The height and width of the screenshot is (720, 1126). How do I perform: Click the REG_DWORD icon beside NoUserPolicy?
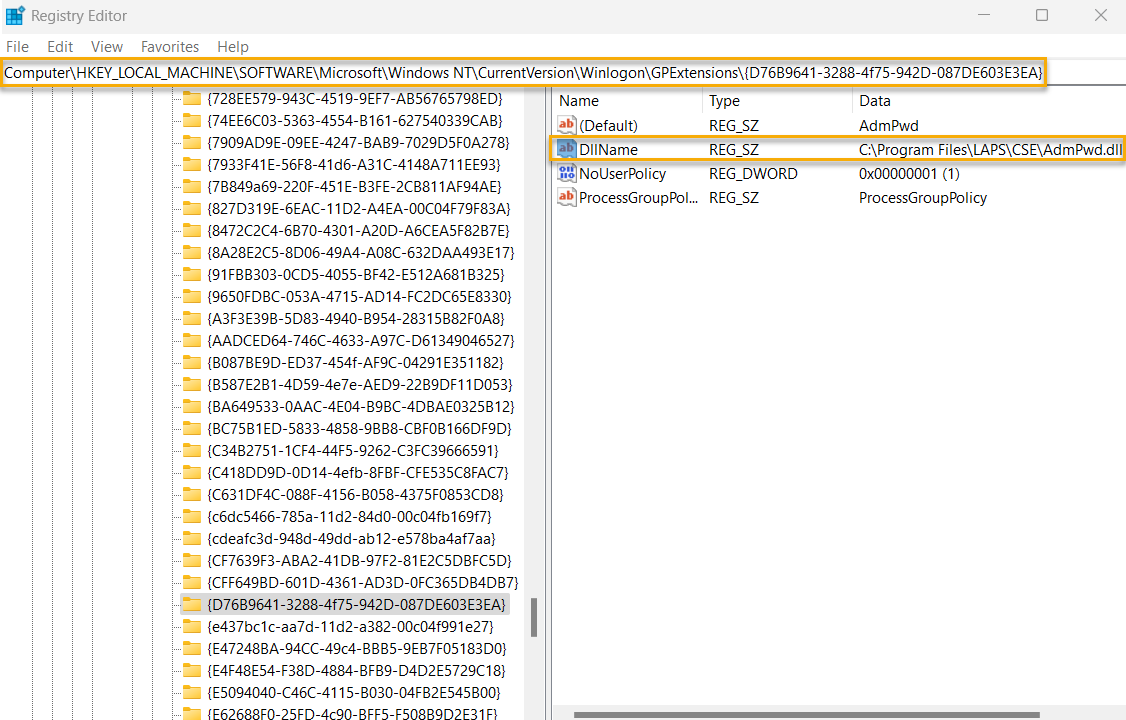(566, 173)
